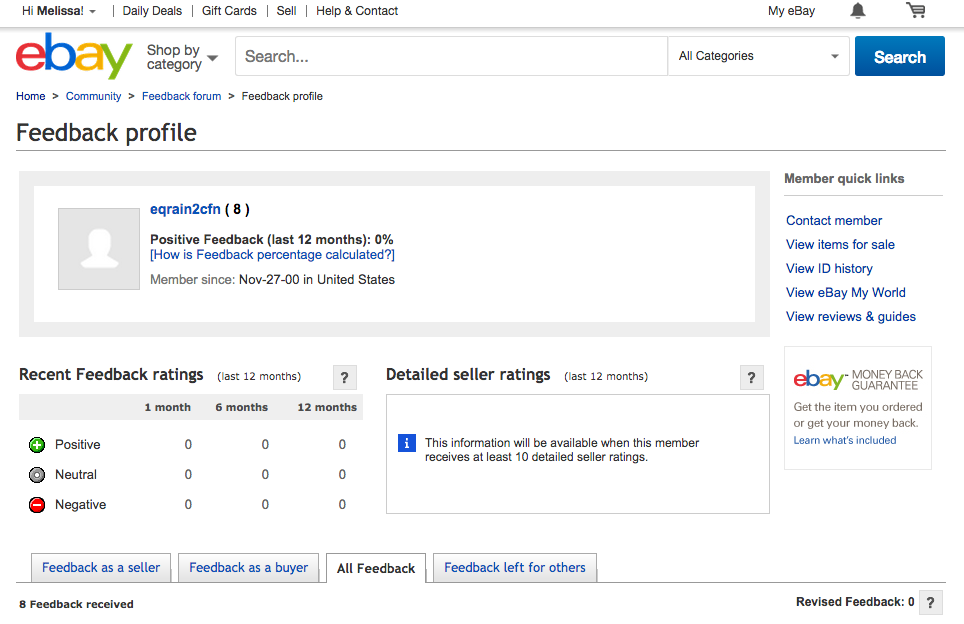
Task: Go to Community breadcrumb link
Action: tap(93, 96)
